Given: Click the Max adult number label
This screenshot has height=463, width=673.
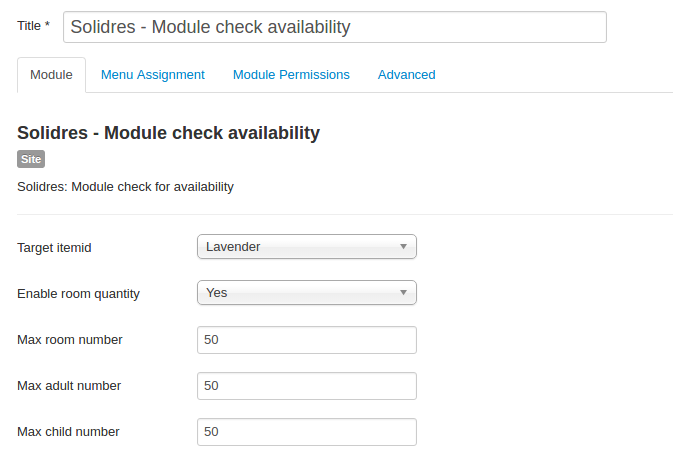Looking at the screenshot, I should (x=70, y=386).
